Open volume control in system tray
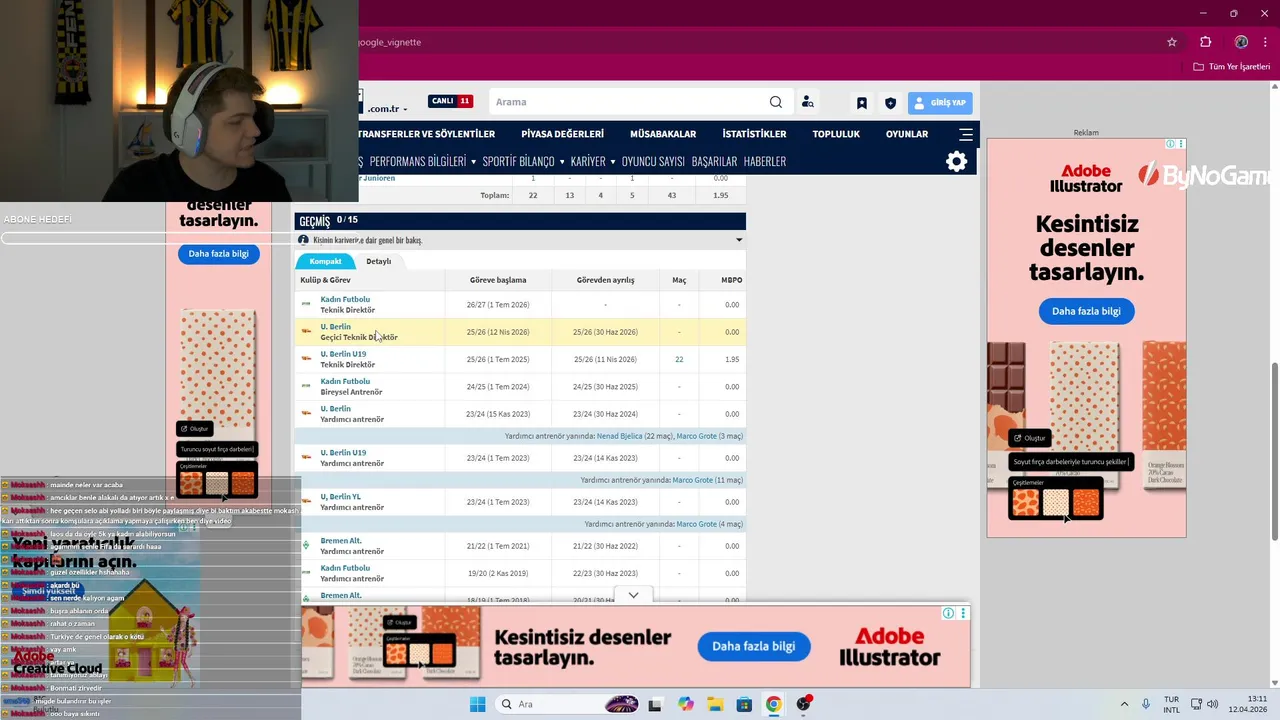 [x=1212, y=704]
